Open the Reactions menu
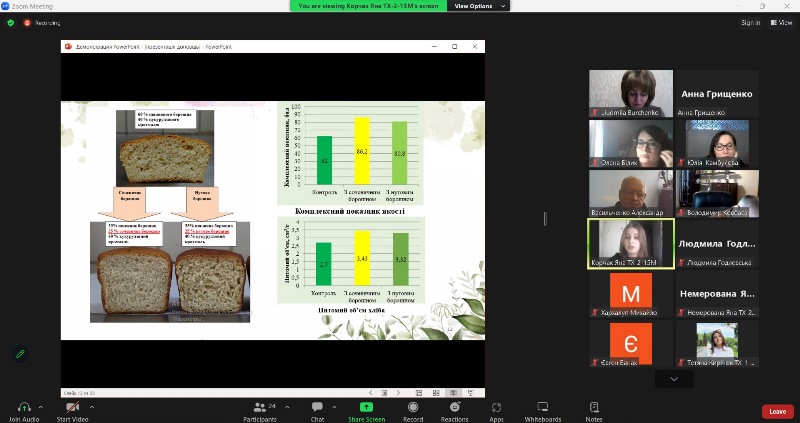Image resolution: width=800 pixels, height=423 pixels. (454, 407)
